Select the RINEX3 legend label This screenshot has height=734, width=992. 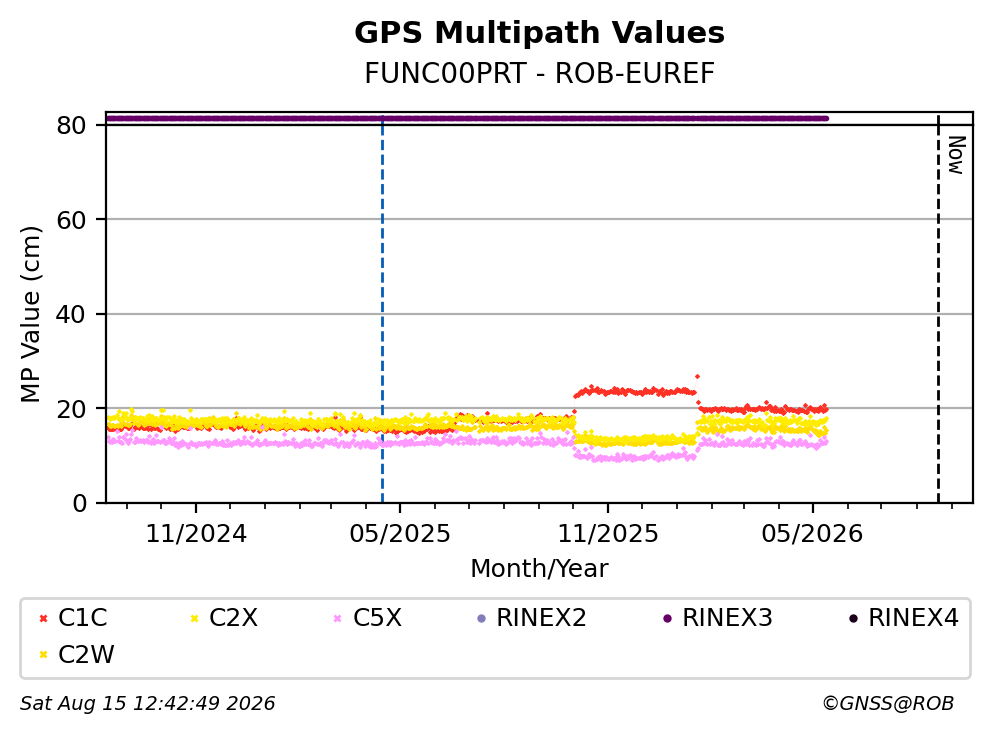(727, 618)
